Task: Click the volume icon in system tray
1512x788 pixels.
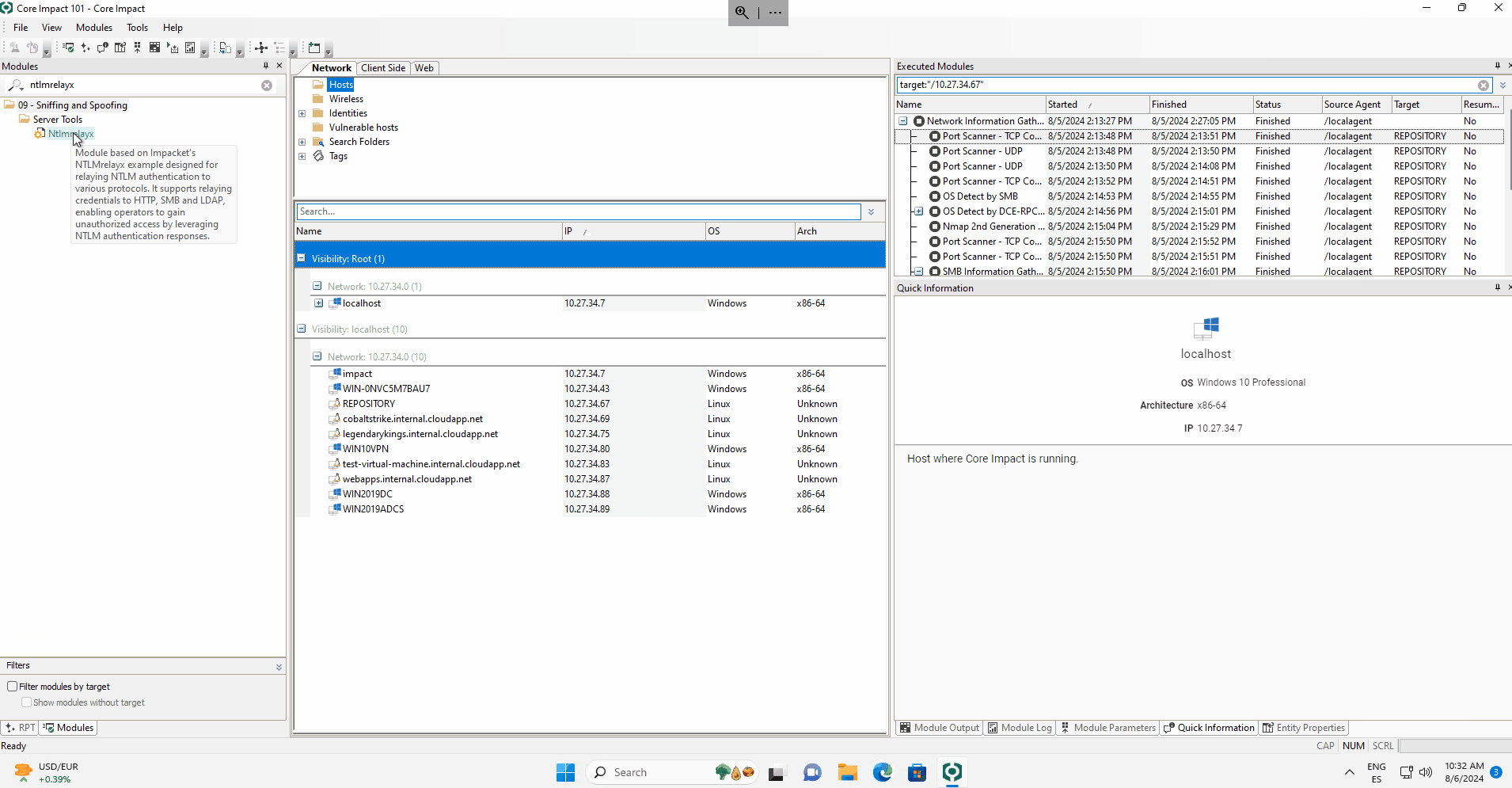Action: (x=1426, y=772)
